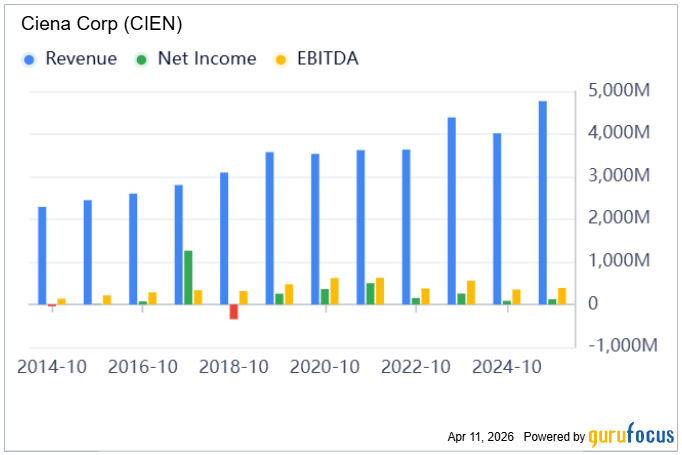Select the blue Revenue bar above 2020-10
The height and width of the screenshot is (455, 682).
click(x=315, y=229)
